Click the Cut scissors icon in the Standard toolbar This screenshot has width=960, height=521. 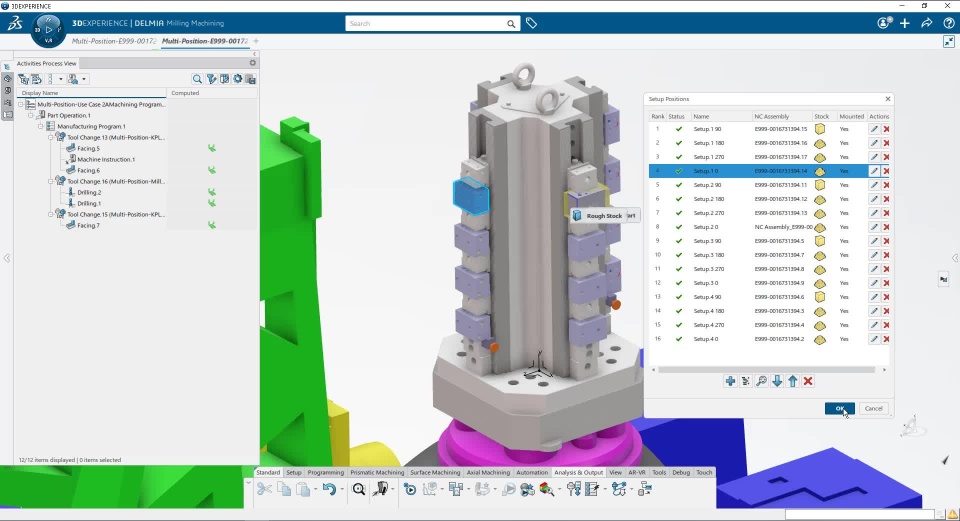coord(264,489)
